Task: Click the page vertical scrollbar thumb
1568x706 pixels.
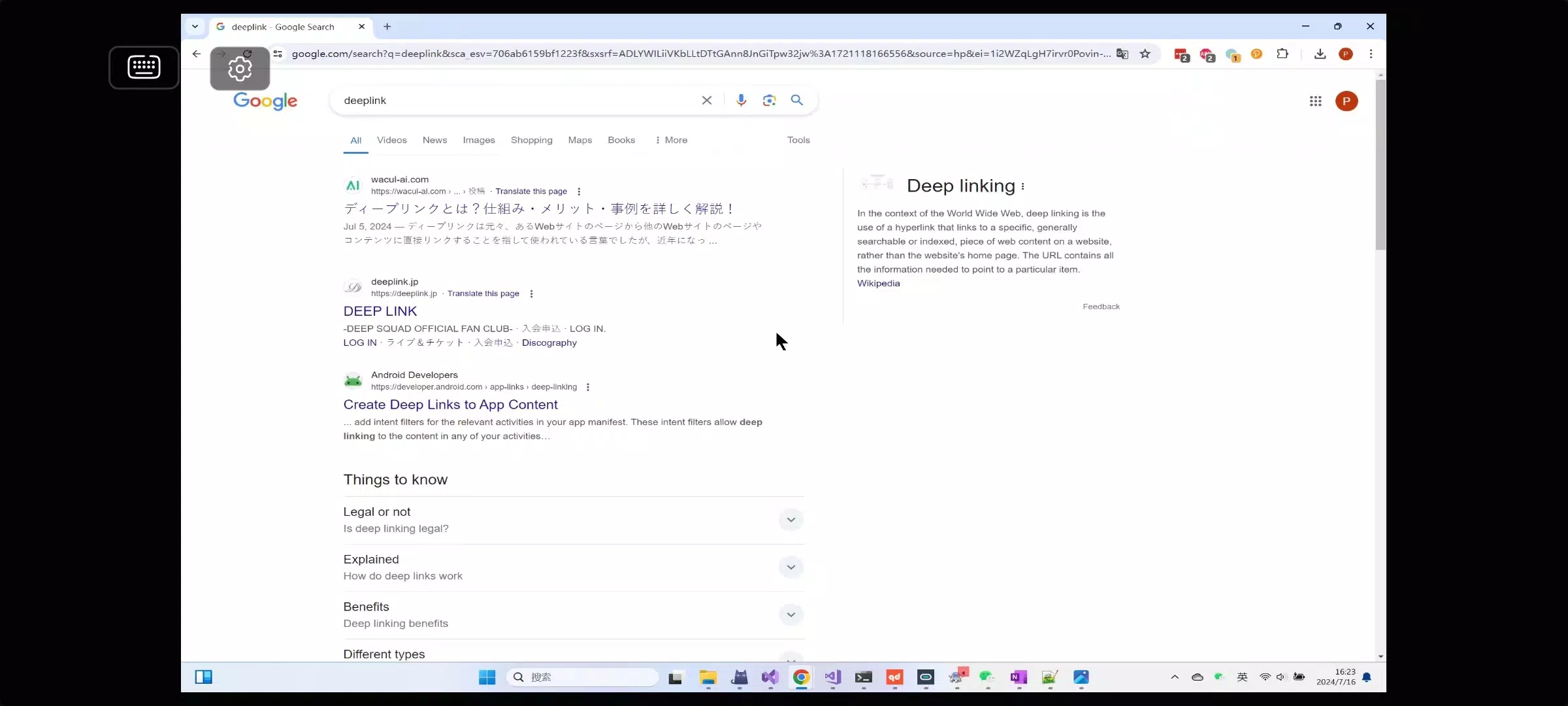Action: [1380, 163]
